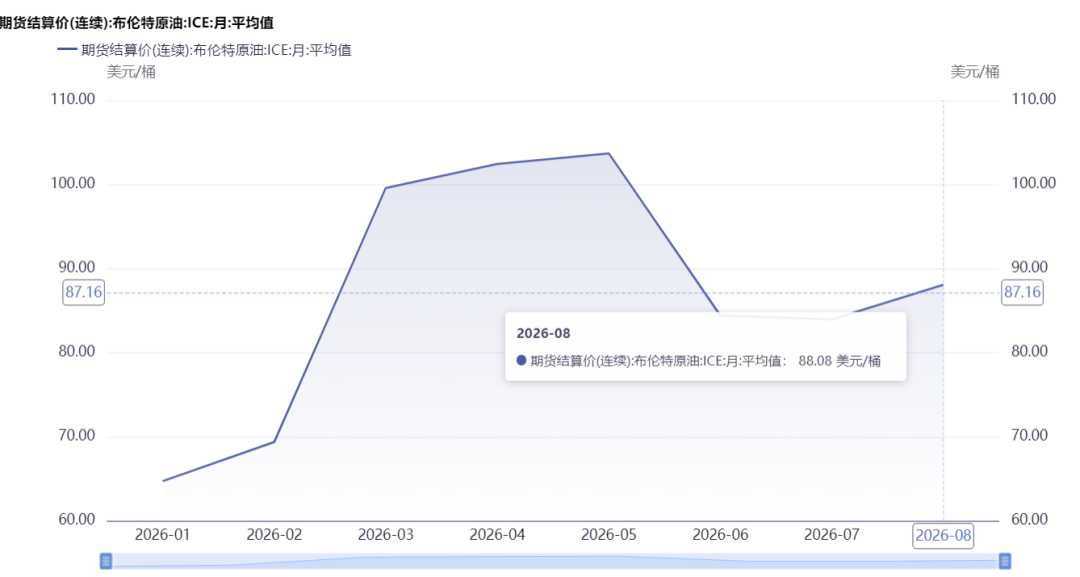This screenshot has height=577, width=1080.
Task: Click the 110.00 label on the left axis
Action: click(x=73, y=99)
